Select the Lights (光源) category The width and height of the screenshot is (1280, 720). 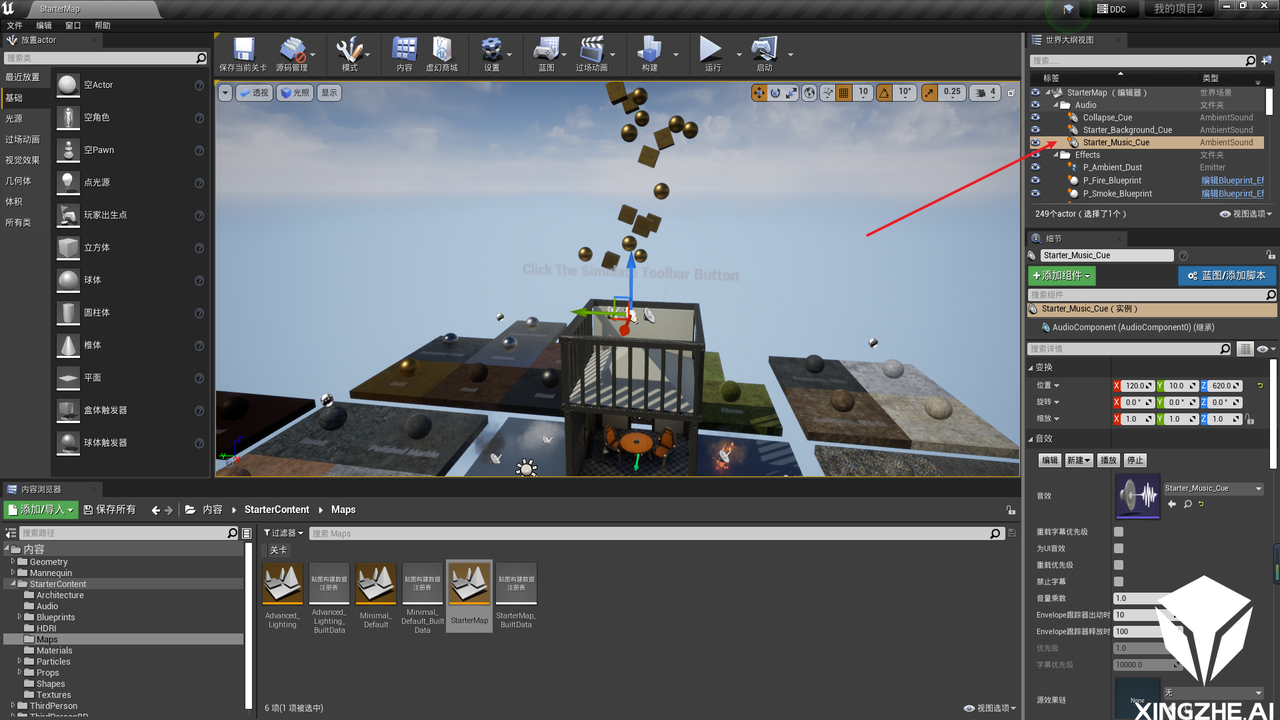coord(24,118)
